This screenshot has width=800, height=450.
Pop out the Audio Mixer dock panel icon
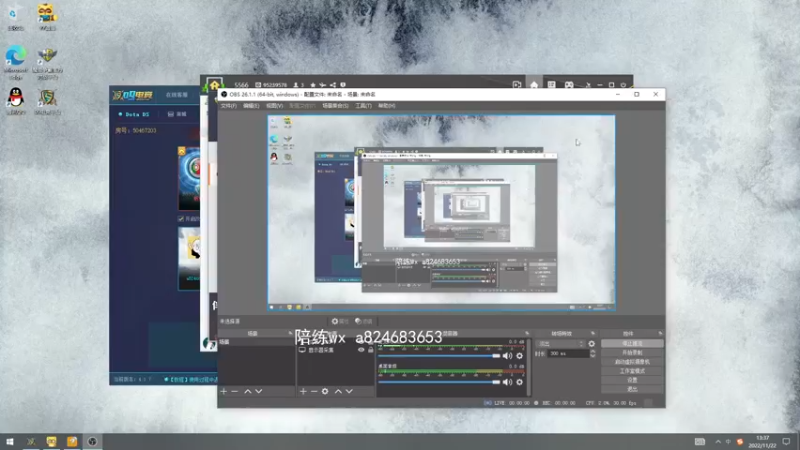tap(527, 333)
